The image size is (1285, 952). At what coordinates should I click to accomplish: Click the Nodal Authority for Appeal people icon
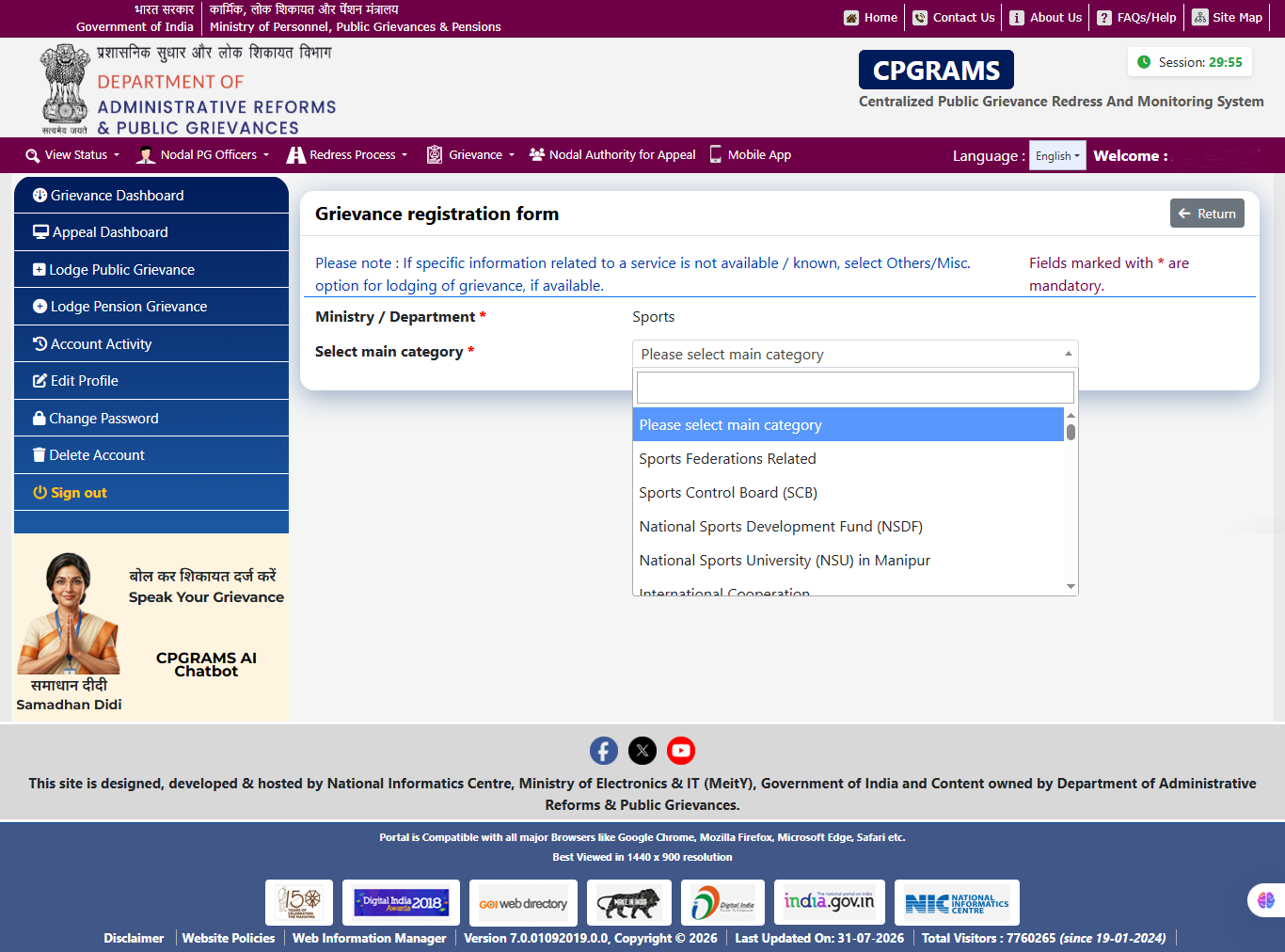[x=537, y=154]
